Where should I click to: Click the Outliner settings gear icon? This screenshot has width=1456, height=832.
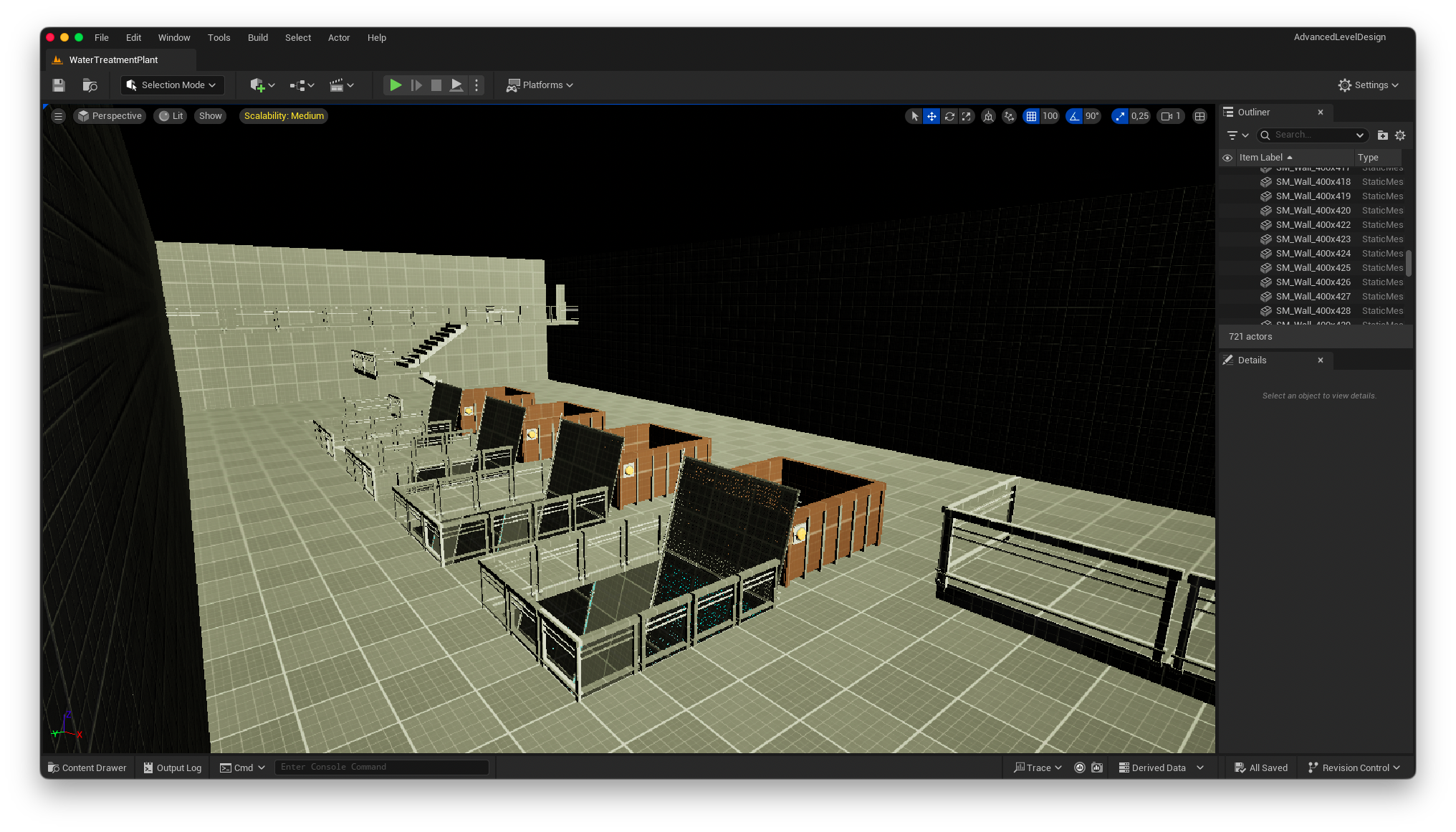coord(1400,135)
